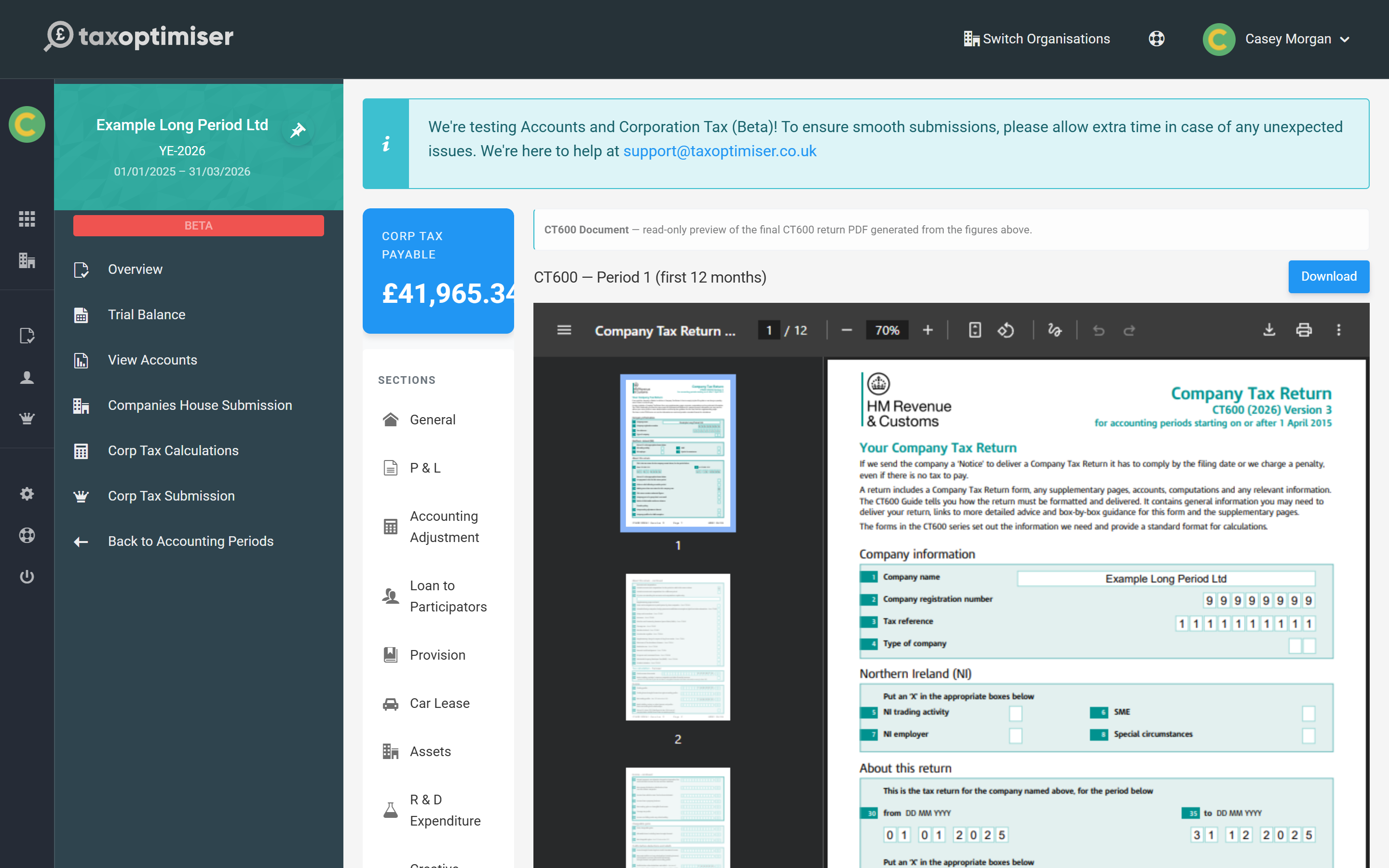Click the power logout icon in left rail

click(x=27, y=576)
